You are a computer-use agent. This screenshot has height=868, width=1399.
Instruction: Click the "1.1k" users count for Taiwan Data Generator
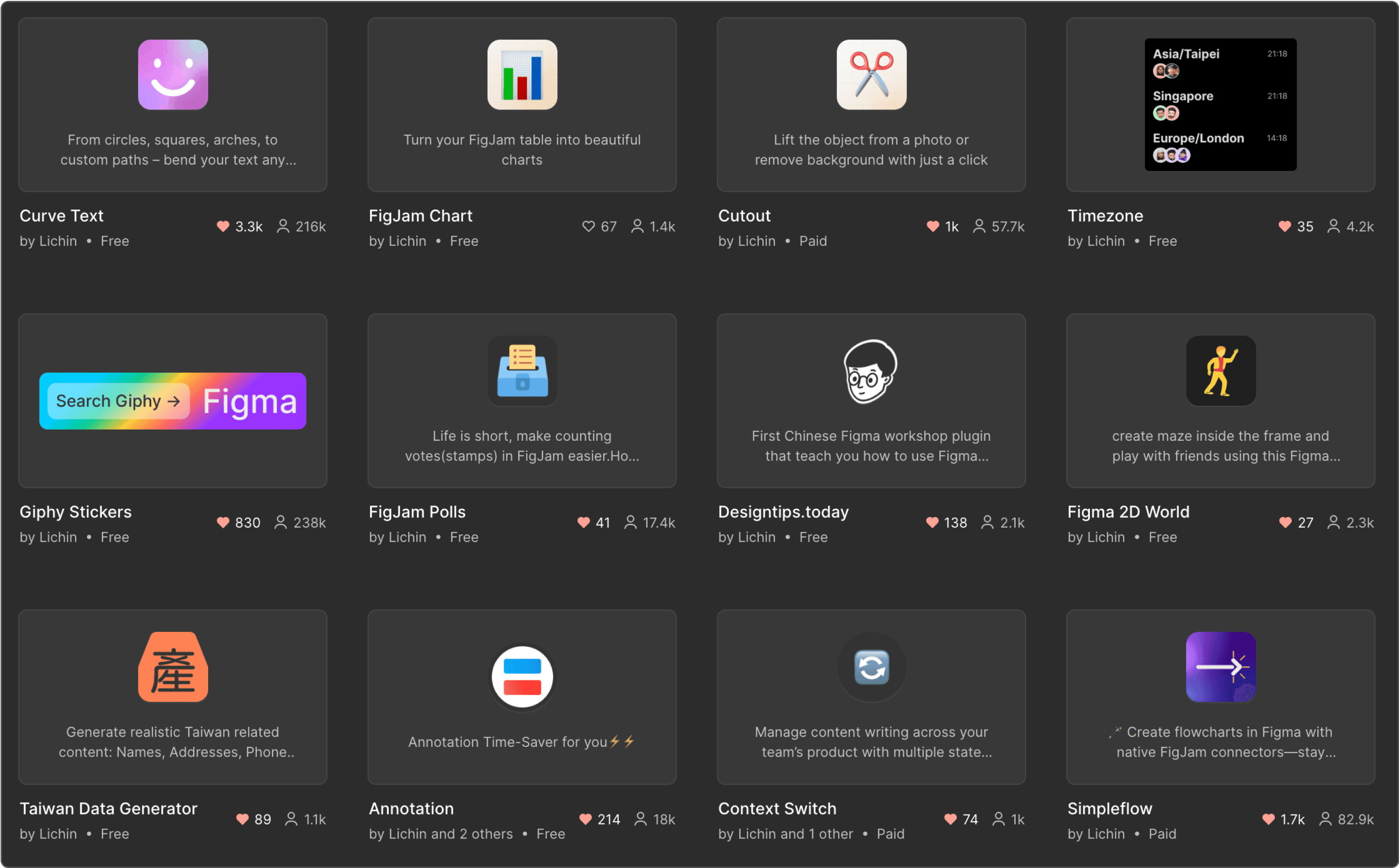pos(315,819)
